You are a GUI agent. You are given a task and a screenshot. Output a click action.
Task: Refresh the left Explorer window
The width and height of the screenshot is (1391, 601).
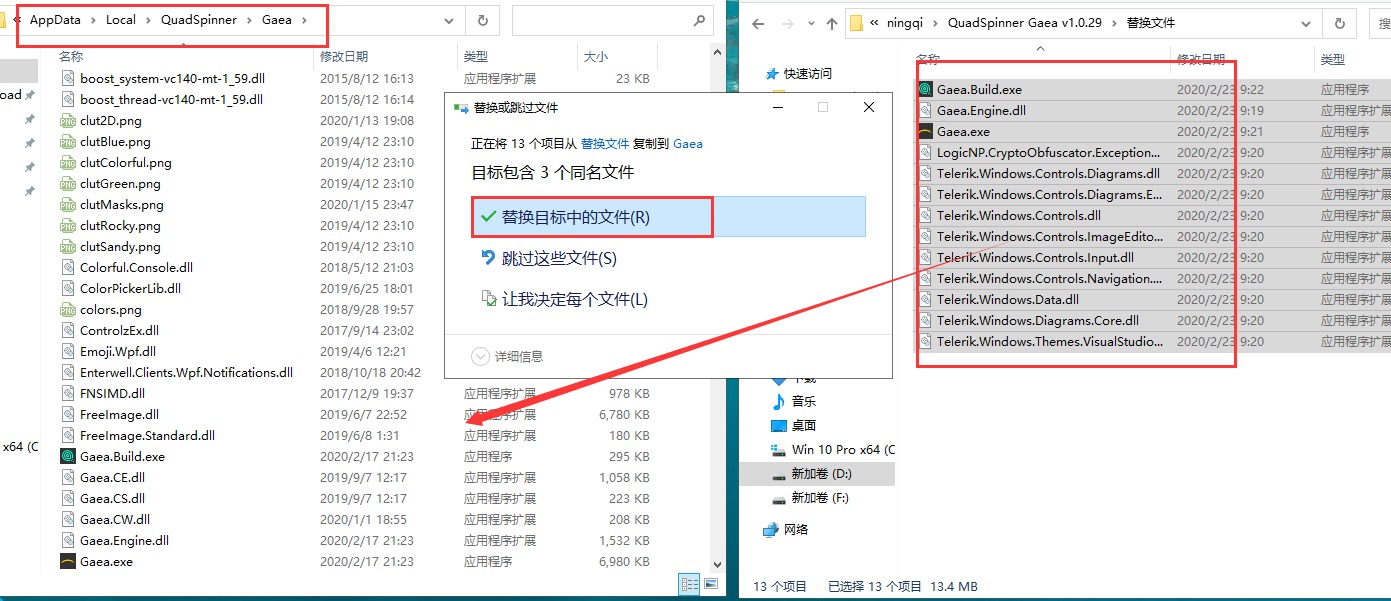(x=483, y=20)
